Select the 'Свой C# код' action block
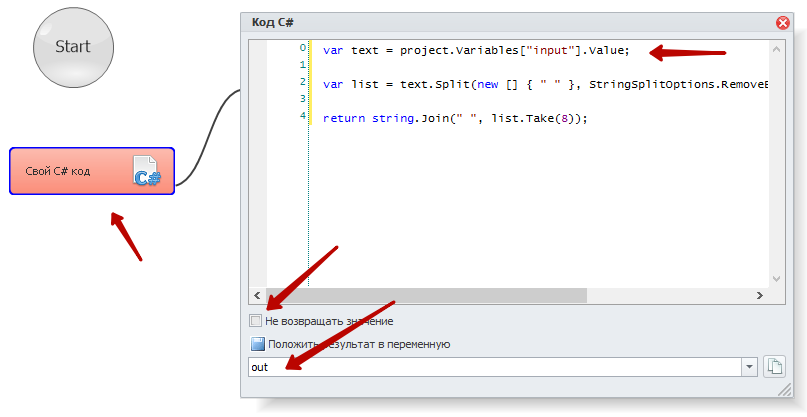 pyautogui.click(x=92, y=171)
